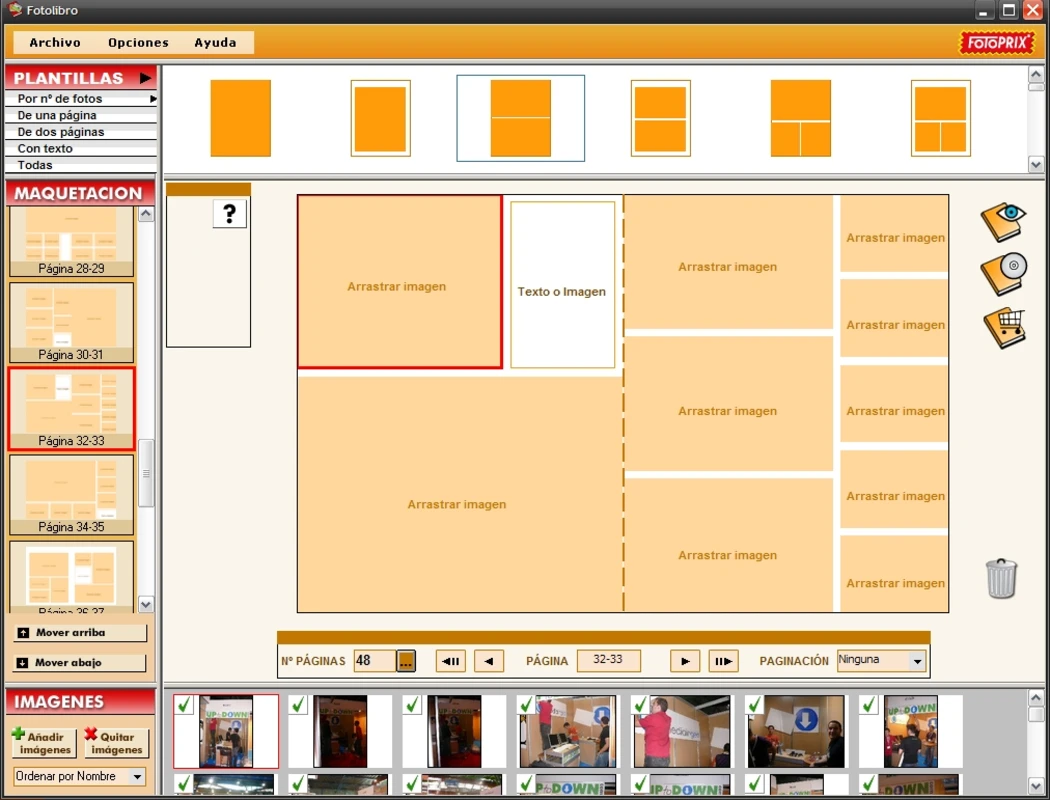Click the Añadir imágenes button
Viewport: 1050px width, 800px height.
[45, 743]
